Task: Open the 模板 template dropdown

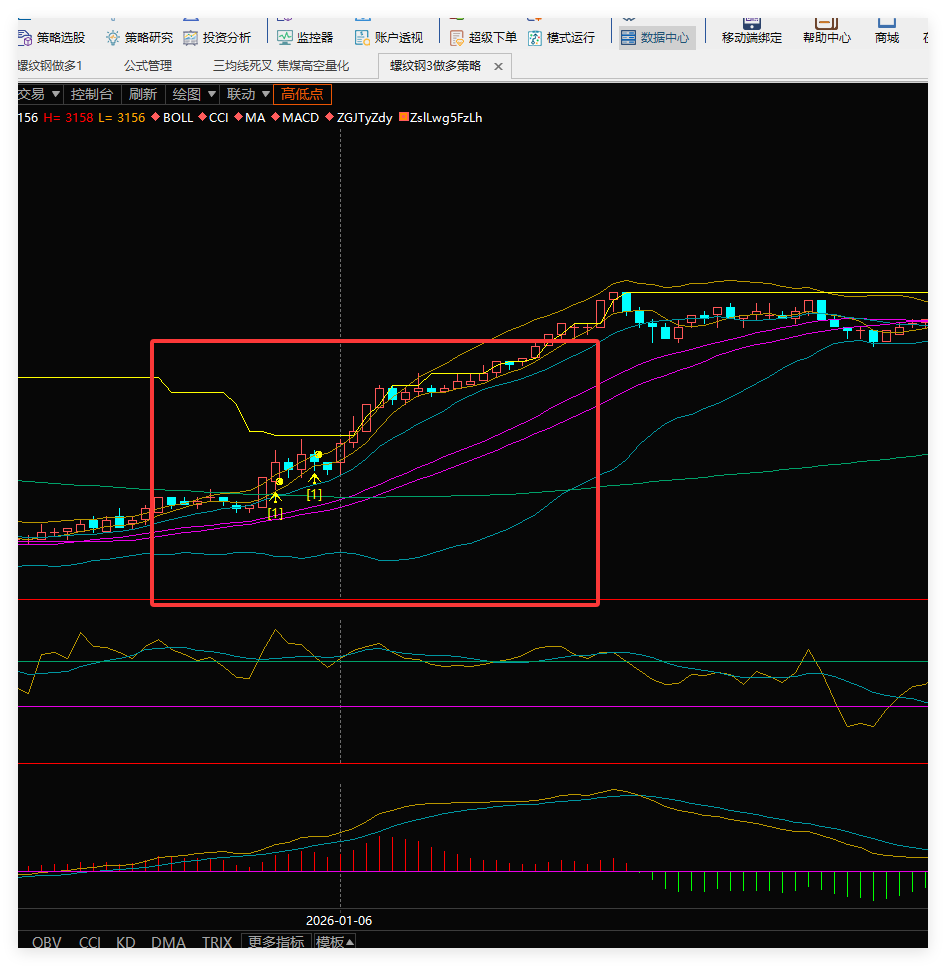Action: click(335, 942)
